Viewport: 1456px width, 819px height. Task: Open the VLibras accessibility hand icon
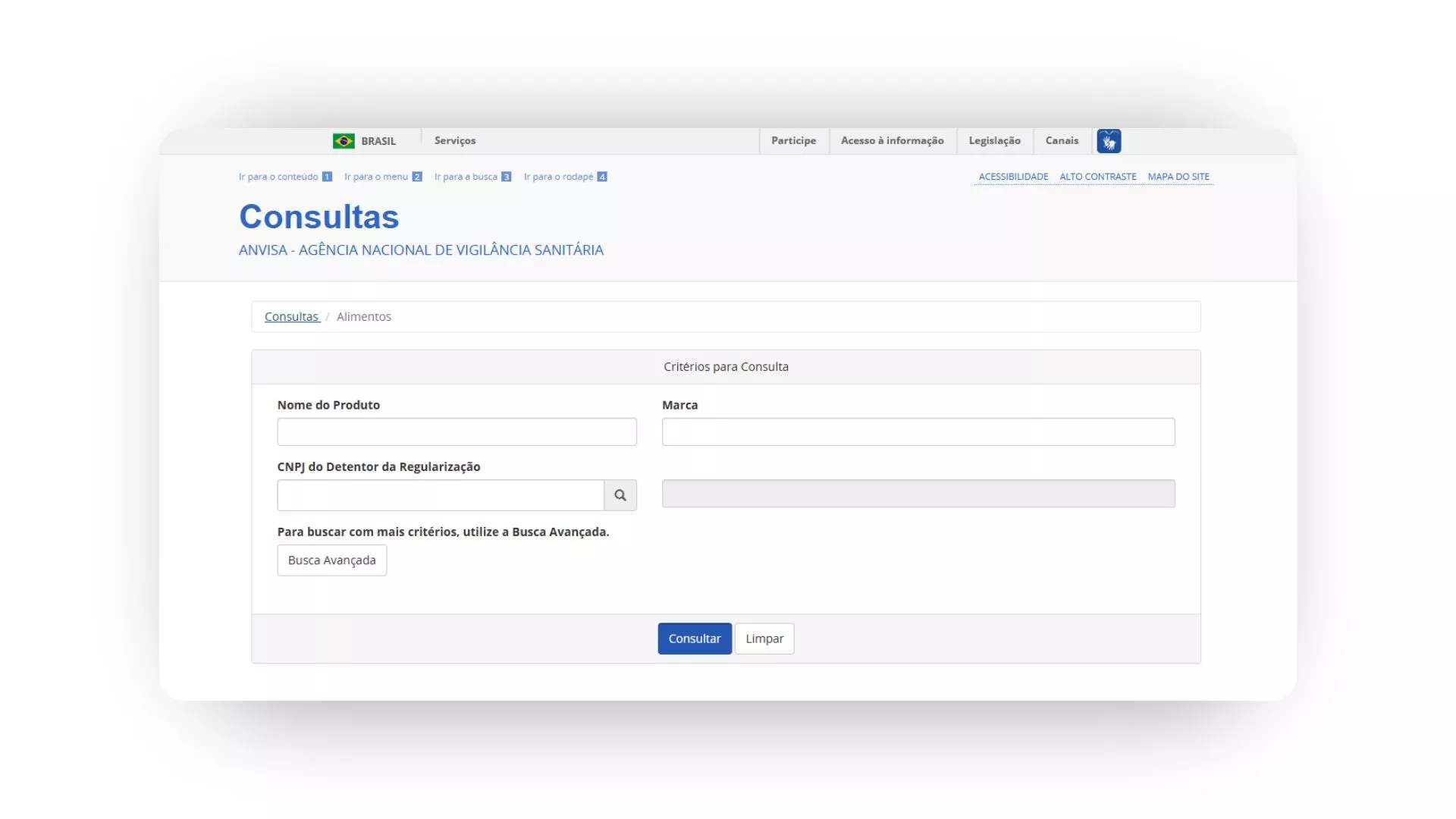pos(1109,141)
